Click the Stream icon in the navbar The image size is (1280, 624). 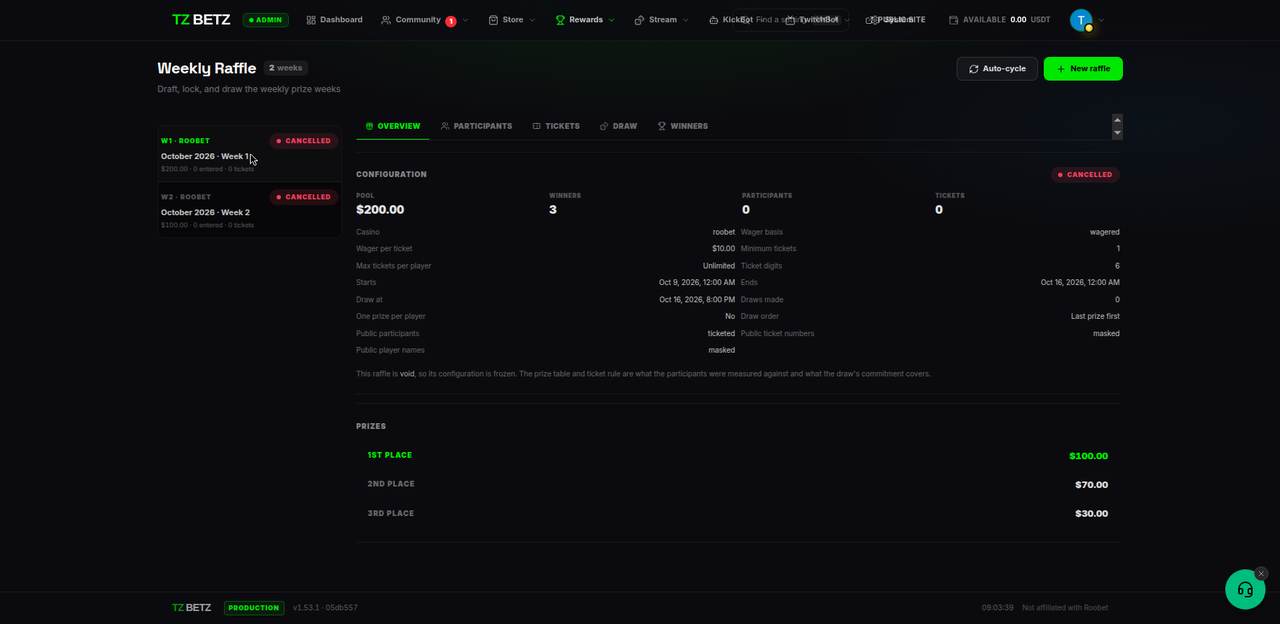pos(639,20)
